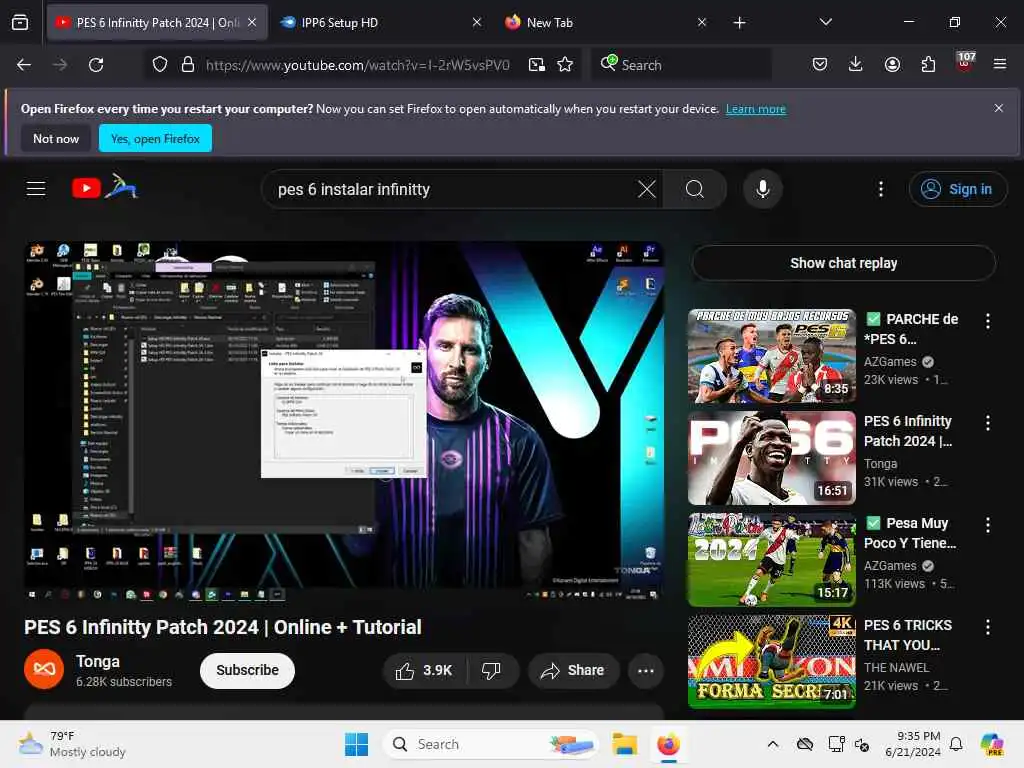Sign in to YouTube

click(957, 189)
